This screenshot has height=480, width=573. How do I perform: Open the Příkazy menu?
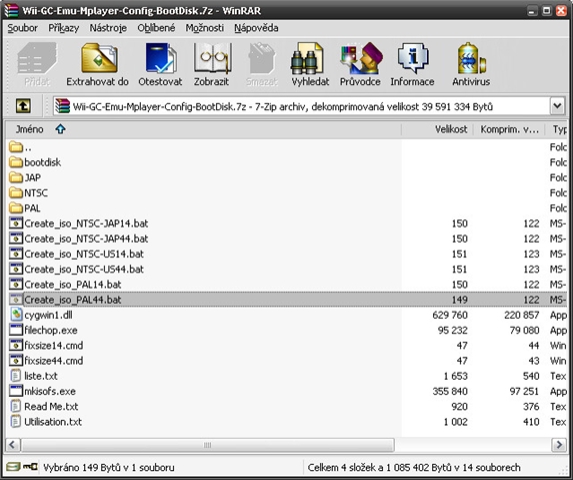pyautogui.click(x=64, y=28)
